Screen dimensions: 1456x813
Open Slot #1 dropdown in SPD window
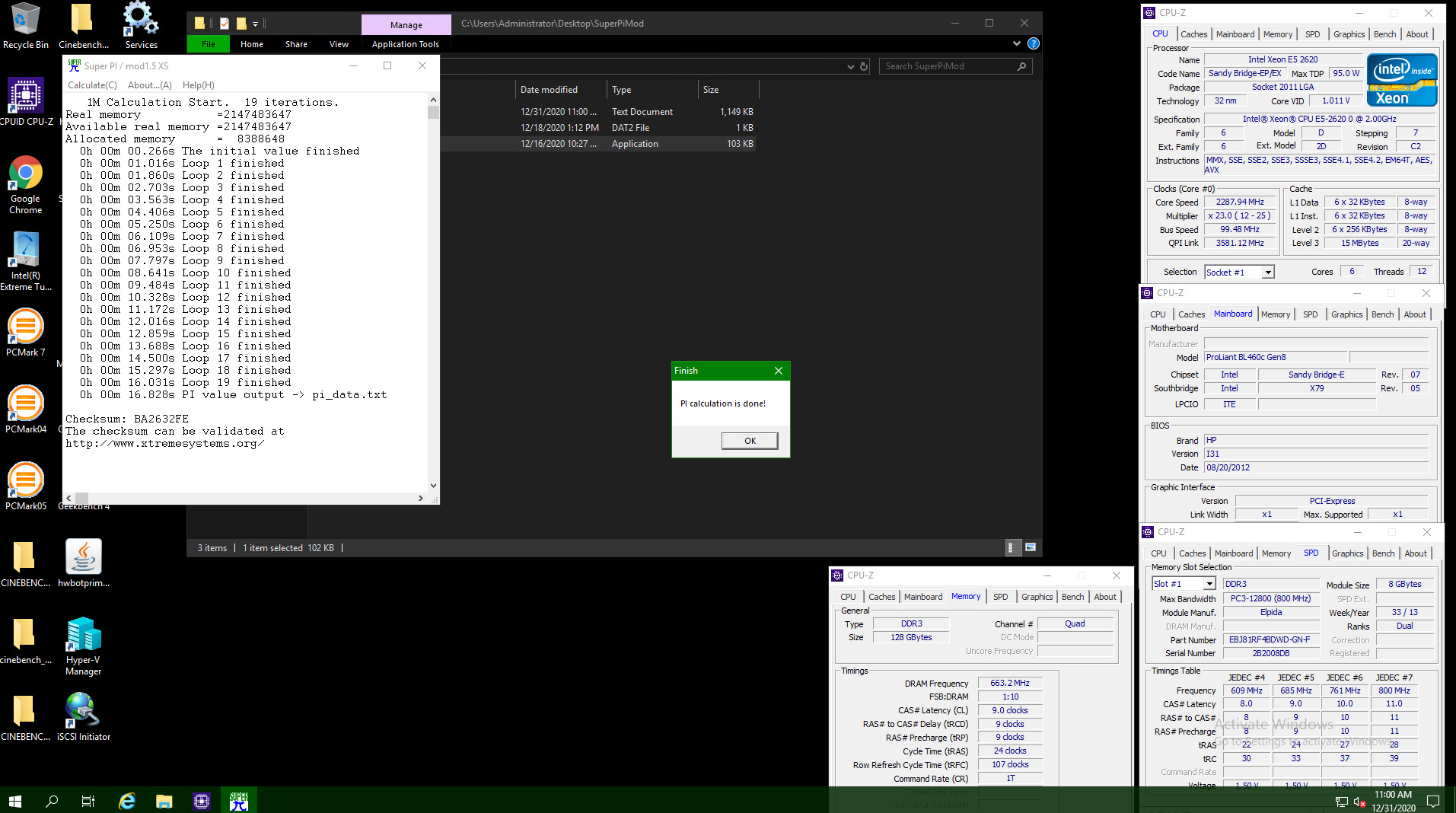[1209, 584]
